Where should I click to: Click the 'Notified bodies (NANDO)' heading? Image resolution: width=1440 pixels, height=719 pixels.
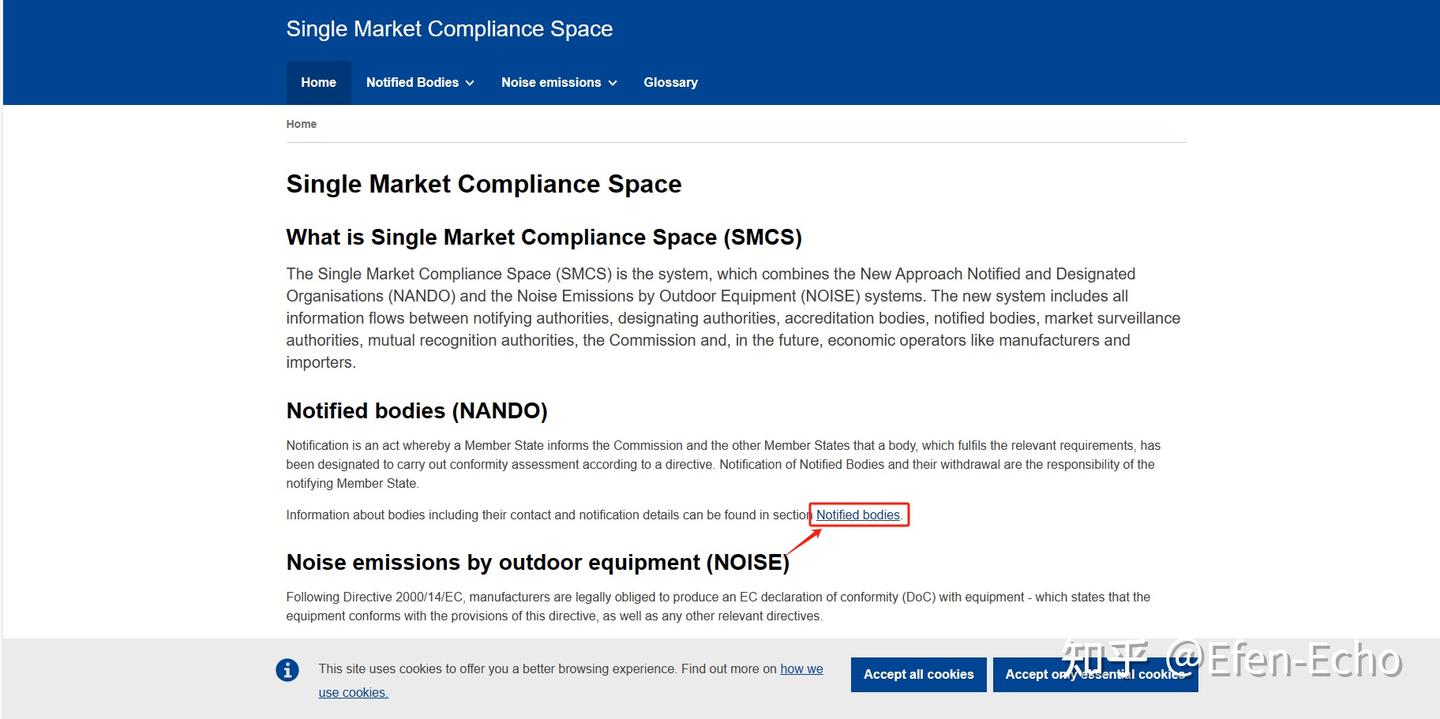(417, 411)
